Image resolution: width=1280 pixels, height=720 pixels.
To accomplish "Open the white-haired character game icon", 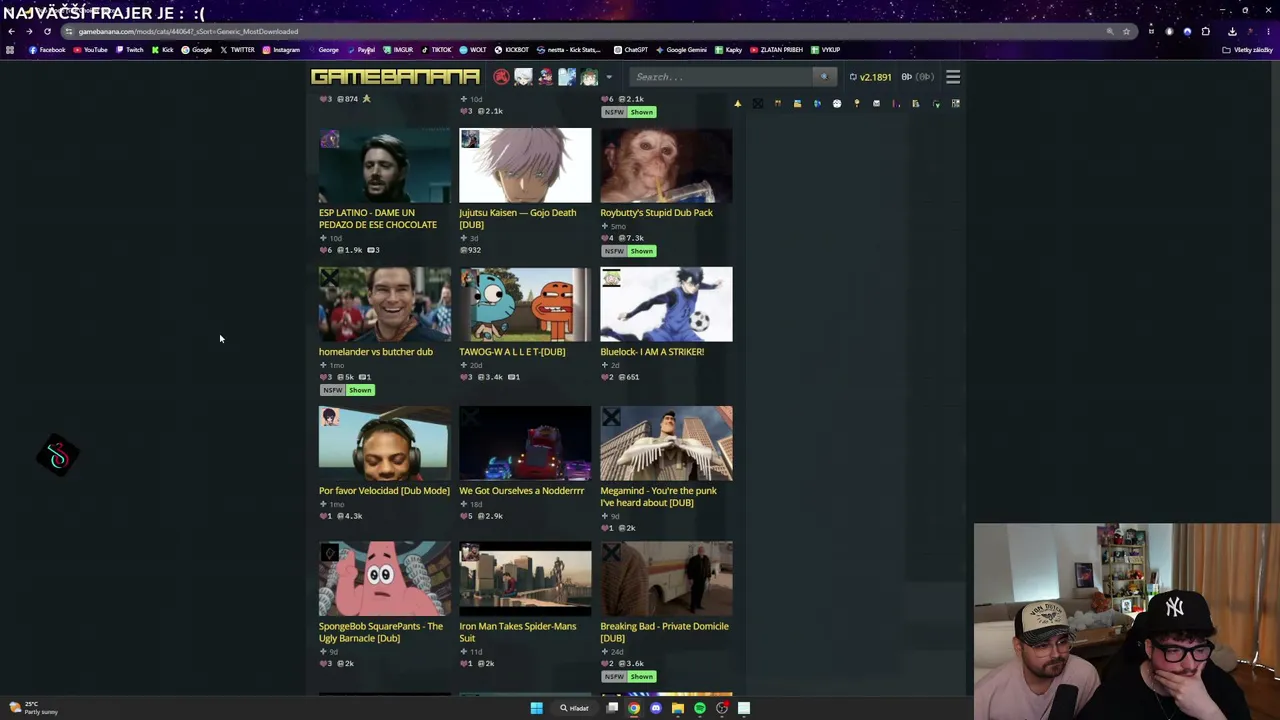I will pyautogui.click(x=523, y=77).
